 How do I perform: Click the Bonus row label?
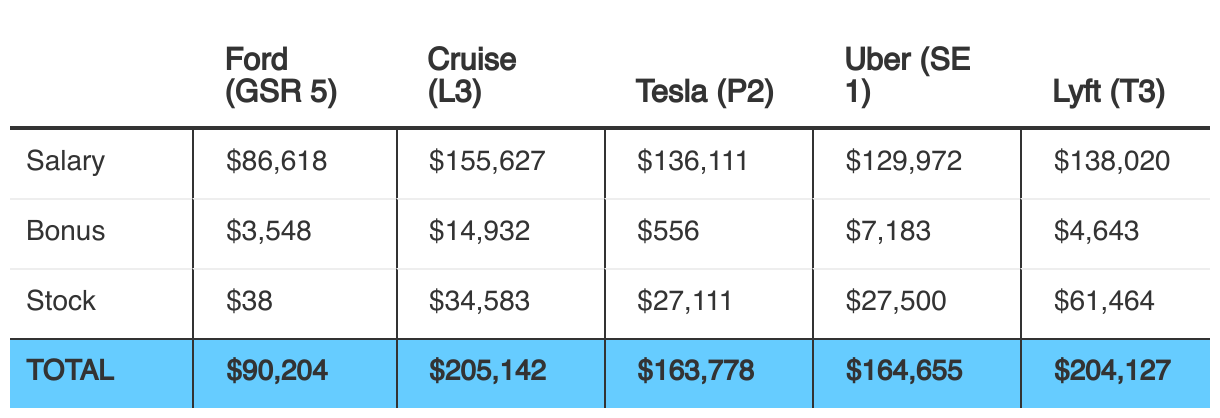pos(66,231)
